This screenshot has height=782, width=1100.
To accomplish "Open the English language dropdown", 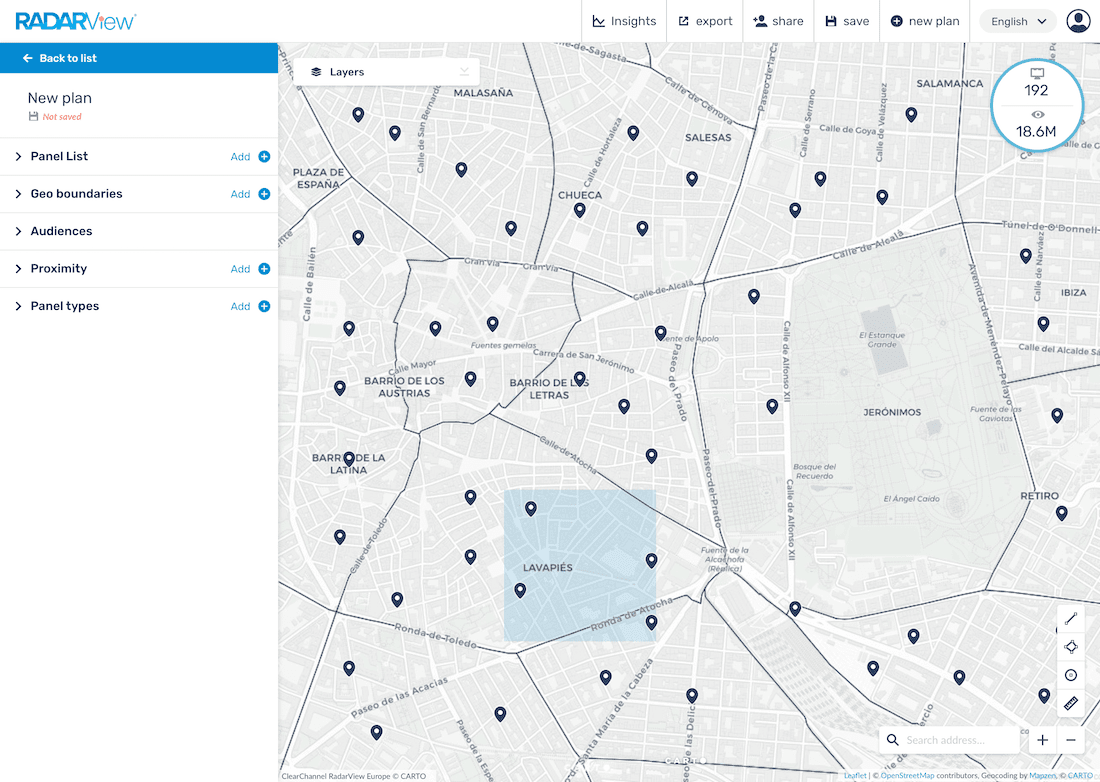I will [x=1016, y=20].
